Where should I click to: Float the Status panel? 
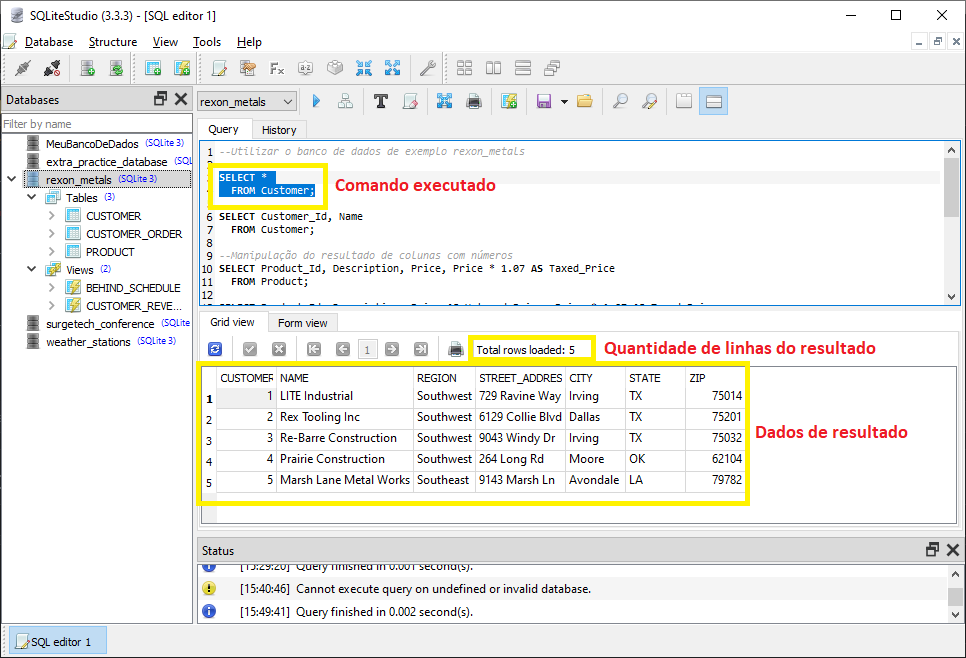pos(933,550)
